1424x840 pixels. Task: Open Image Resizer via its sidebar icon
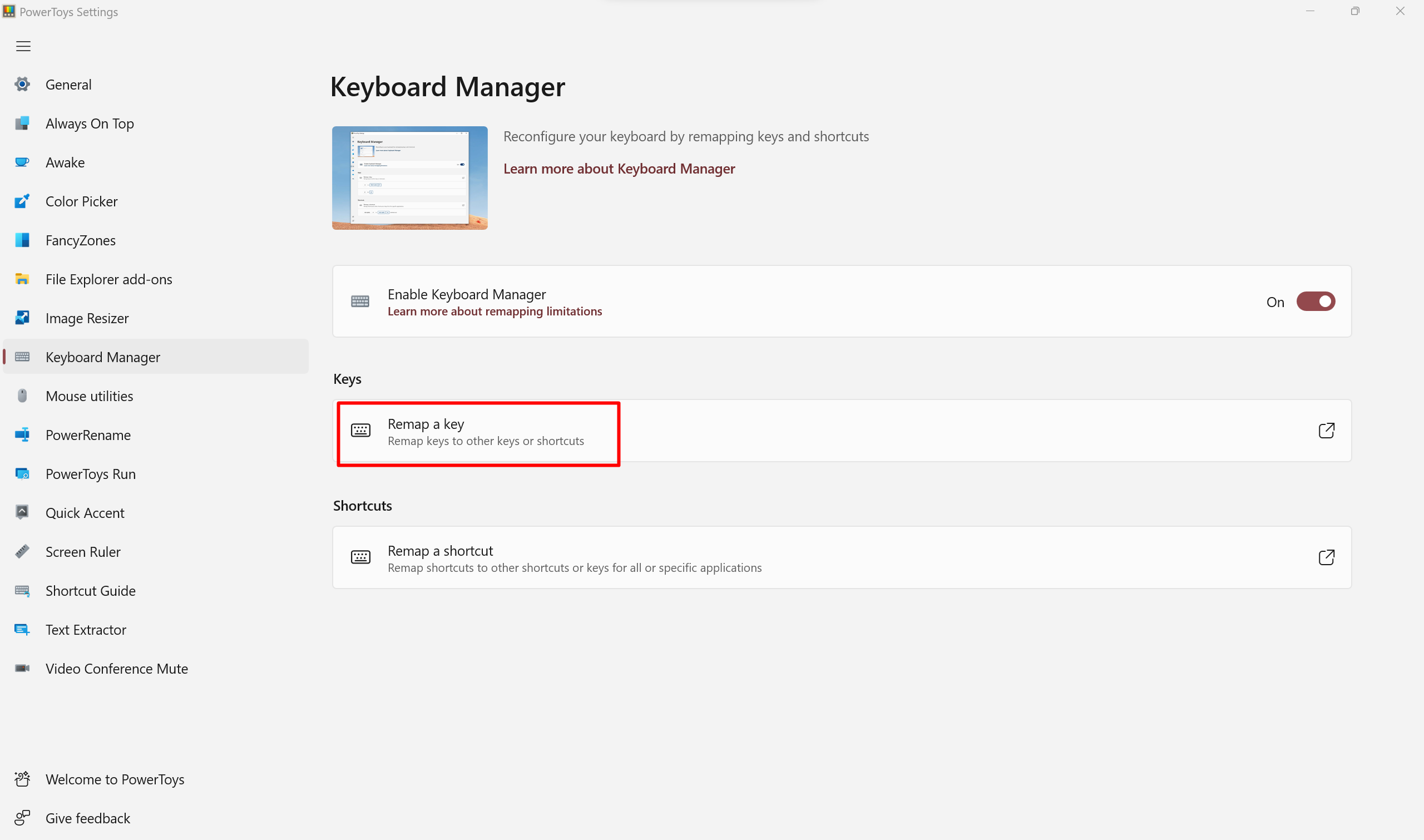22,318
